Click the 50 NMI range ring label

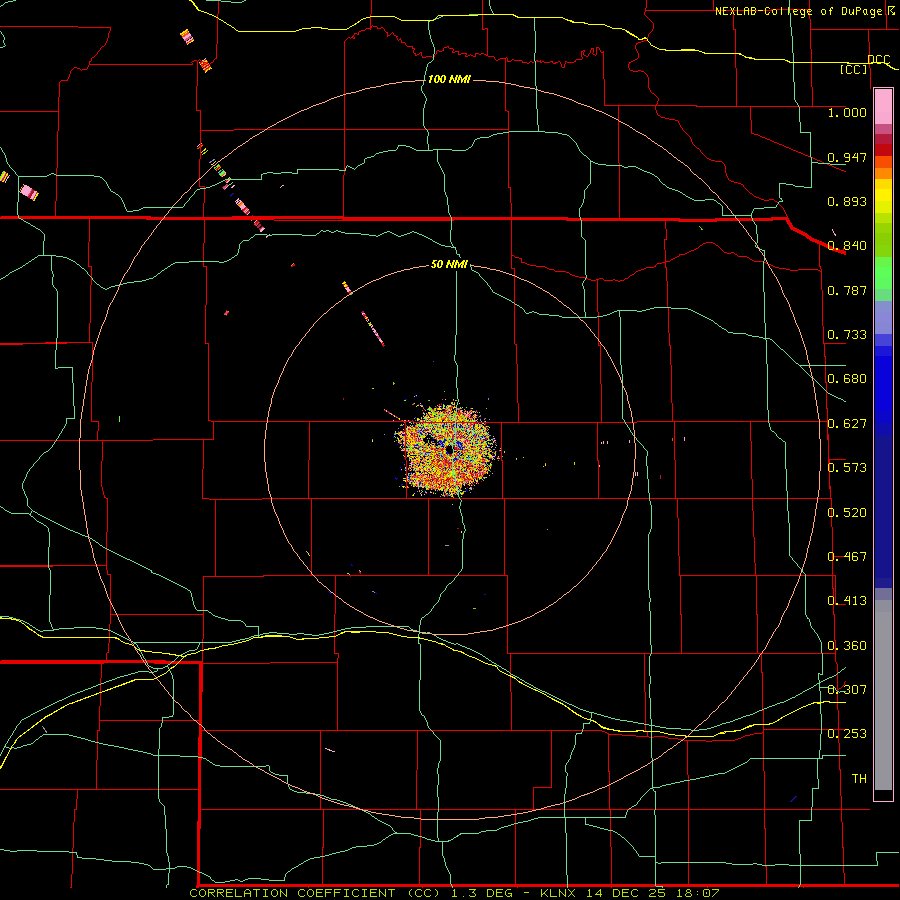click(x=449, y=264)
